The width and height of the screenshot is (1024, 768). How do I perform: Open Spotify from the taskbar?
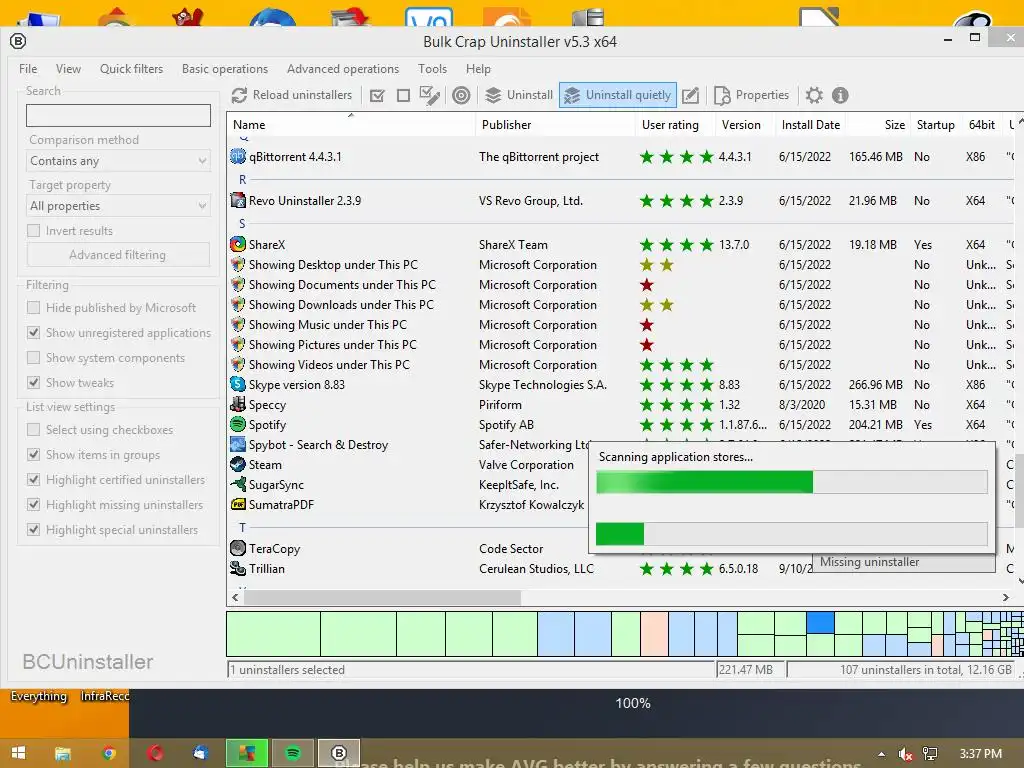point(293,753)
